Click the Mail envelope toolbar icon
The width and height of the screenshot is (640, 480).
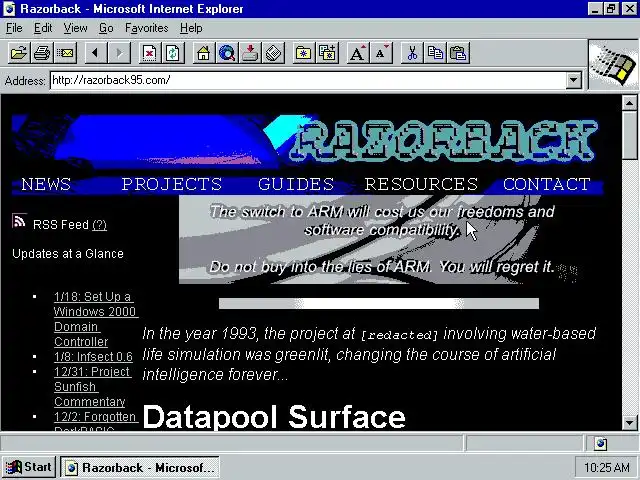pyautogui.click(x=65, y=53)
